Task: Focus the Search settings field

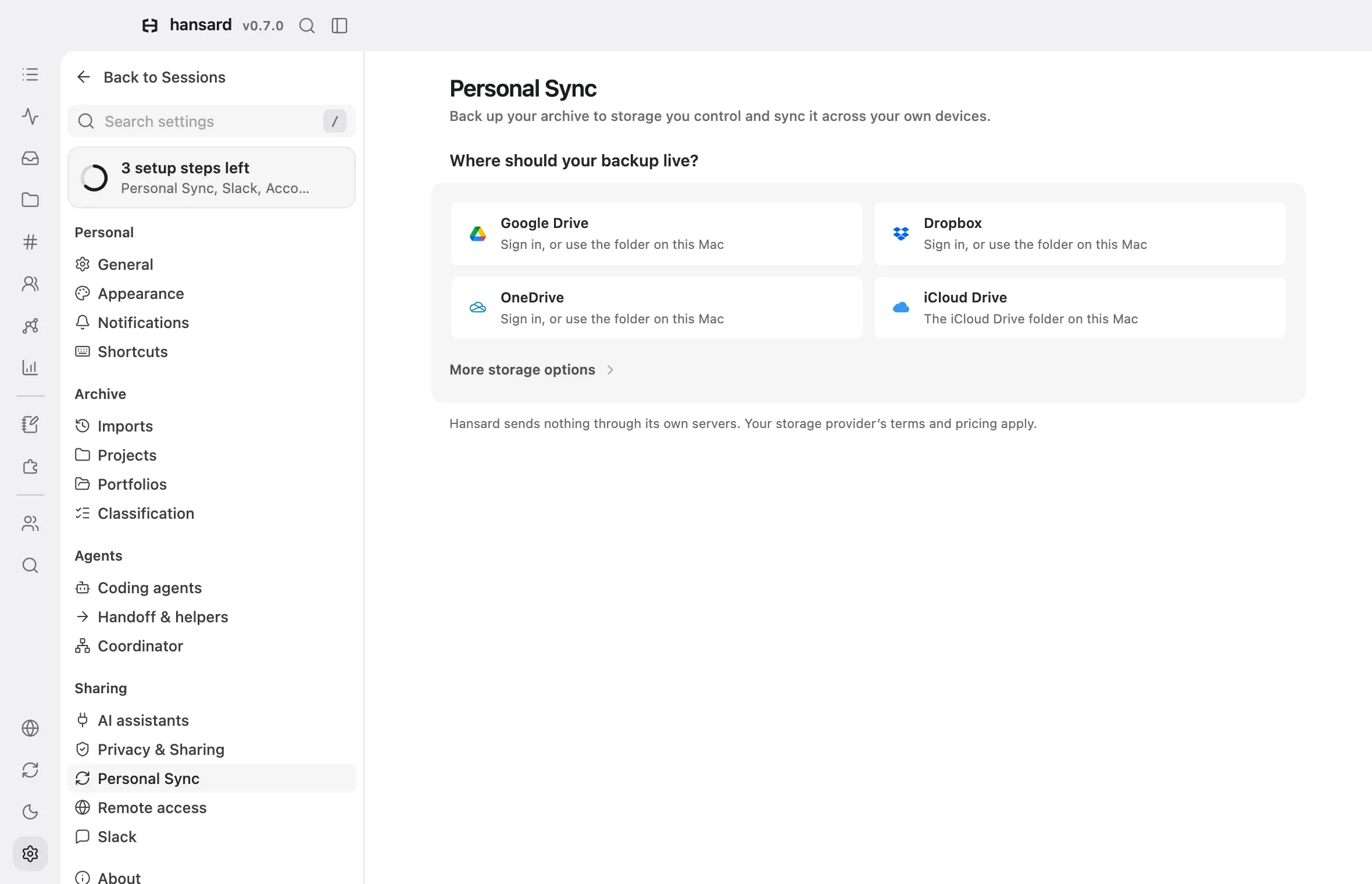Action: point(212,121)
